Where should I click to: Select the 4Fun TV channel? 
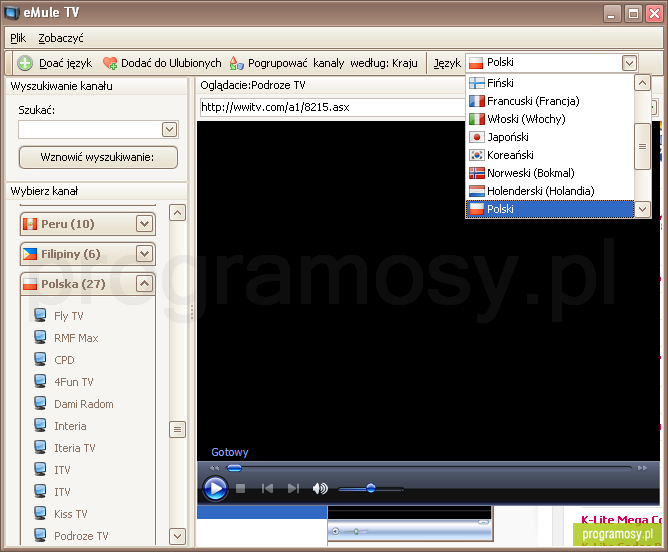tap(73, 382)
